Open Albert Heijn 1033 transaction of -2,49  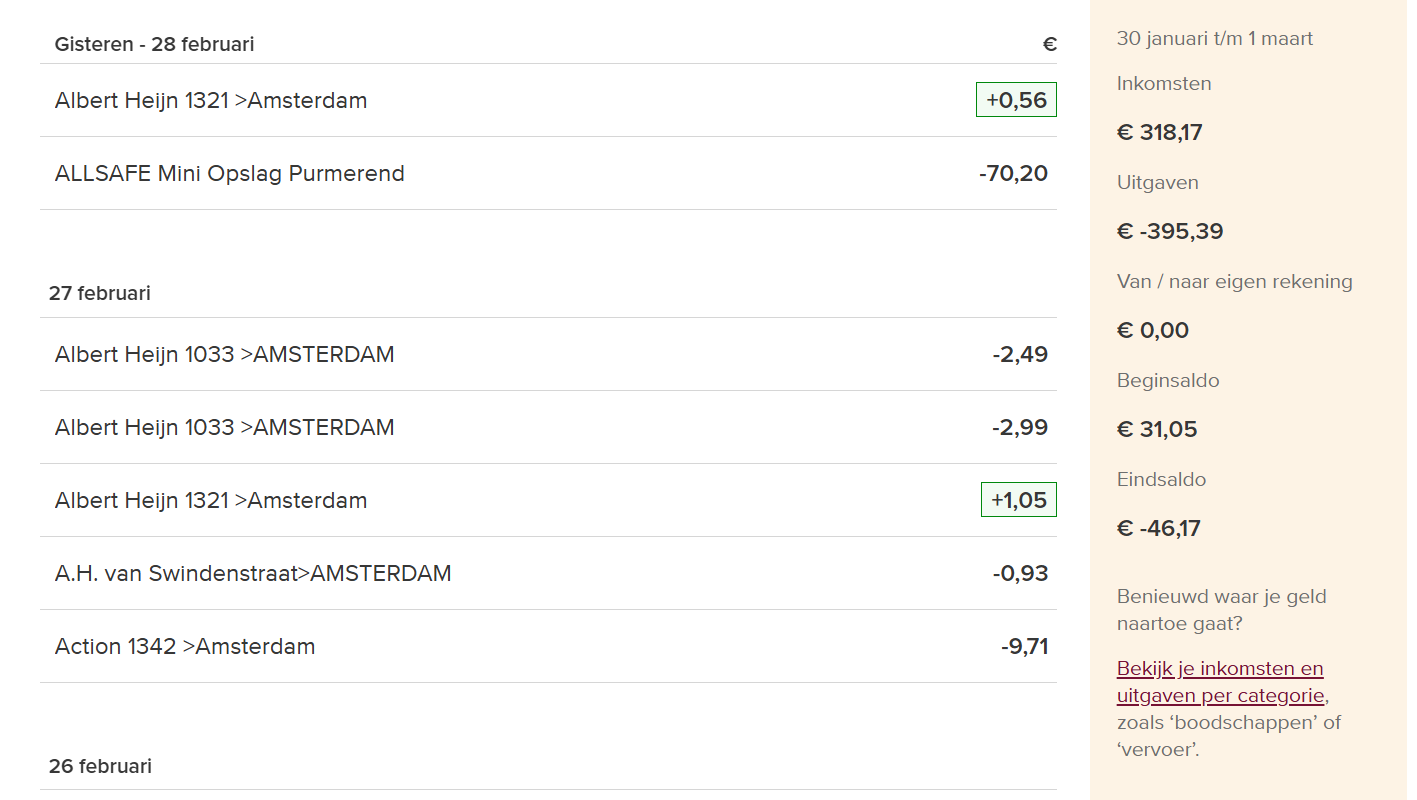[225, 355]
